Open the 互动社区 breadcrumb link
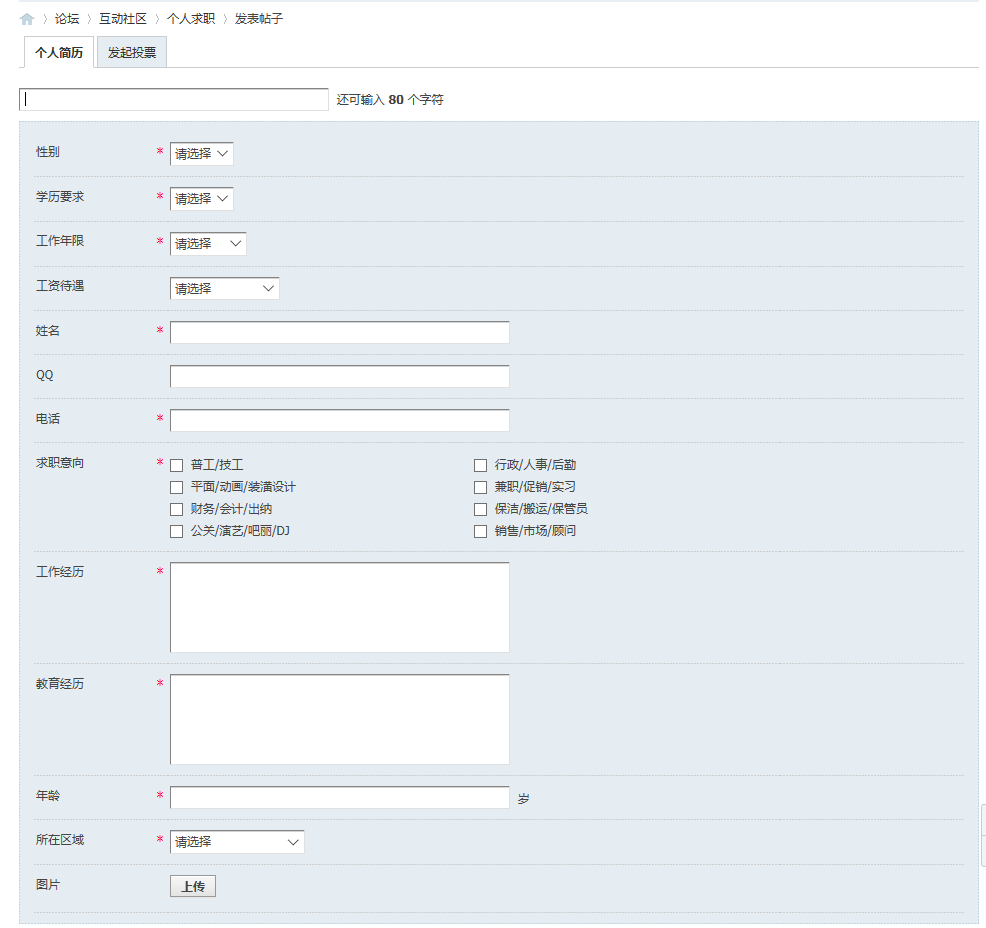The height and width of the screenshot is (928, 986). click(123, 19)
